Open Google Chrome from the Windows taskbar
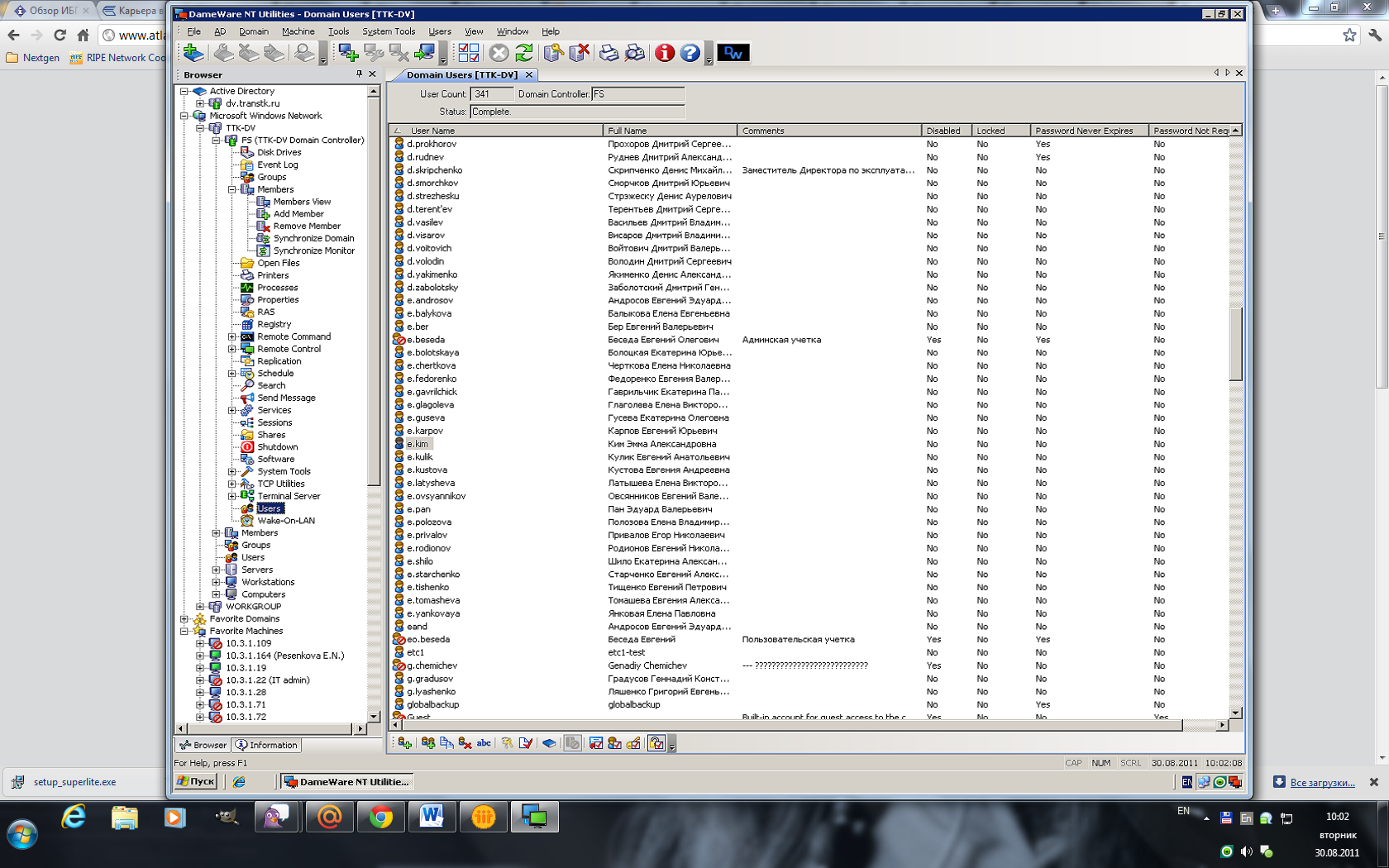Screen dimensions: 1389x868 380,817
